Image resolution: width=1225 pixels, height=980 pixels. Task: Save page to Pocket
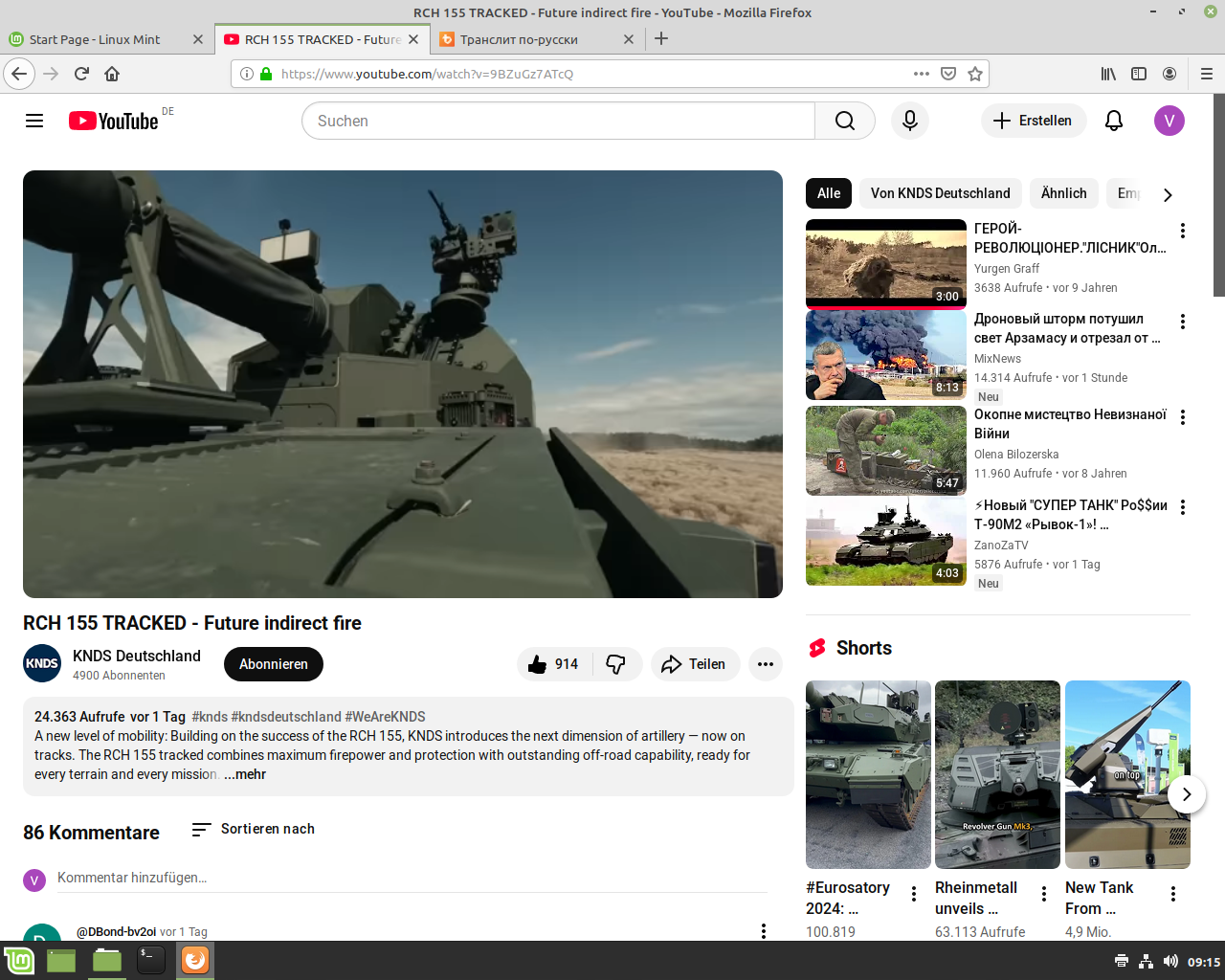click(948, 74)
